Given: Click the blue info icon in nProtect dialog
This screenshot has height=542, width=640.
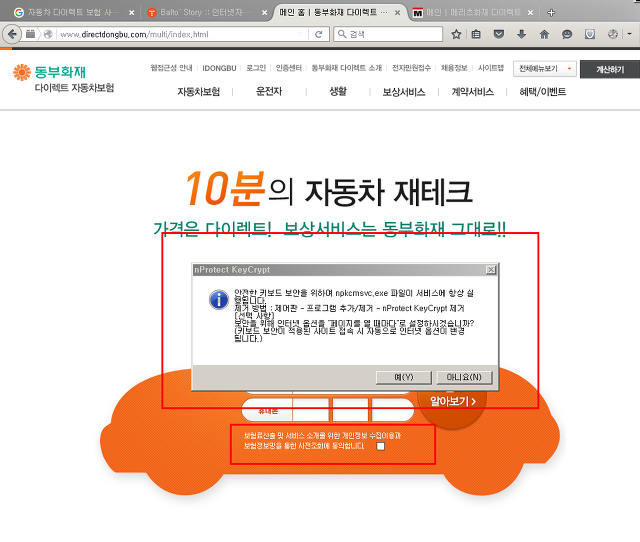Looking at the screenshot, I should tap(219, 300).
